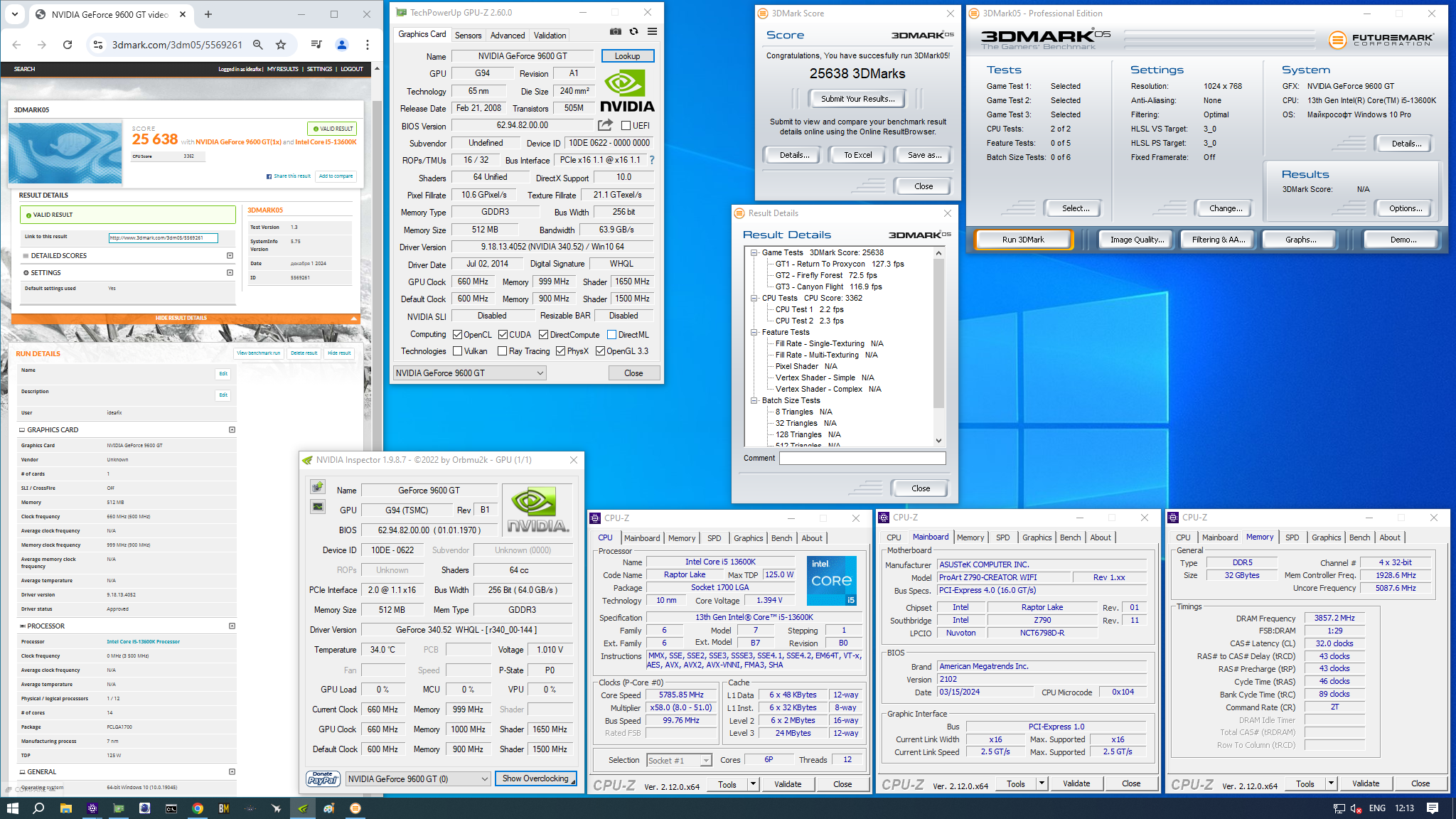Expand the Detailed Scores section
The height and width of the screenshot is (819, 1456).
pyautogui.click(x=230, y=255)
